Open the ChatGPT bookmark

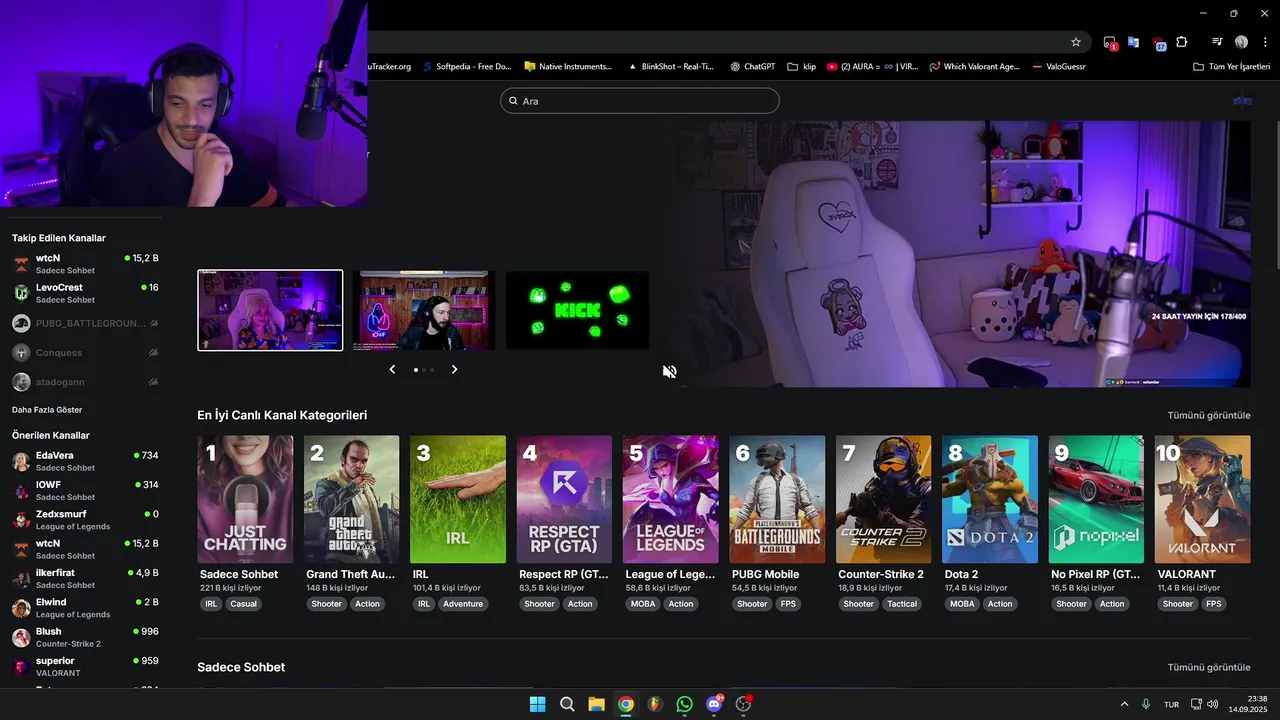(752, 67)
